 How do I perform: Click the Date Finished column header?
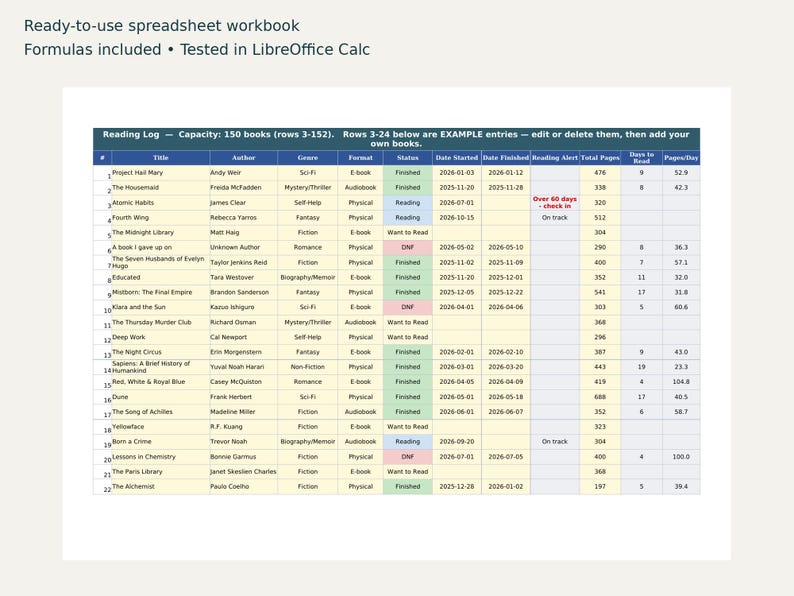pyautogui.click(x=505, y=157)
